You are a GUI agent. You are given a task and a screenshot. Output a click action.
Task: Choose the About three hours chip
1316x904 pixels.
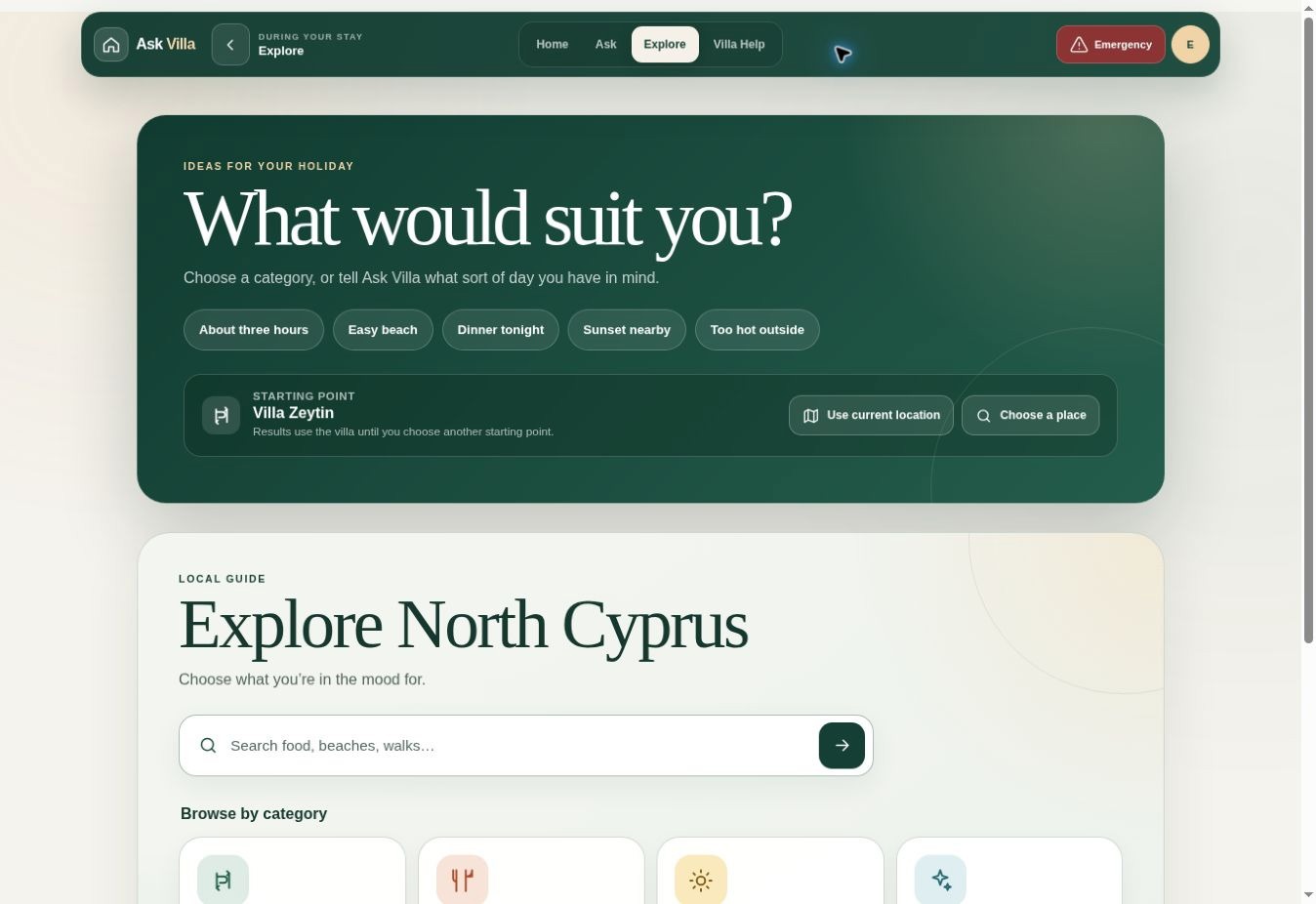[x=254, y=330]
